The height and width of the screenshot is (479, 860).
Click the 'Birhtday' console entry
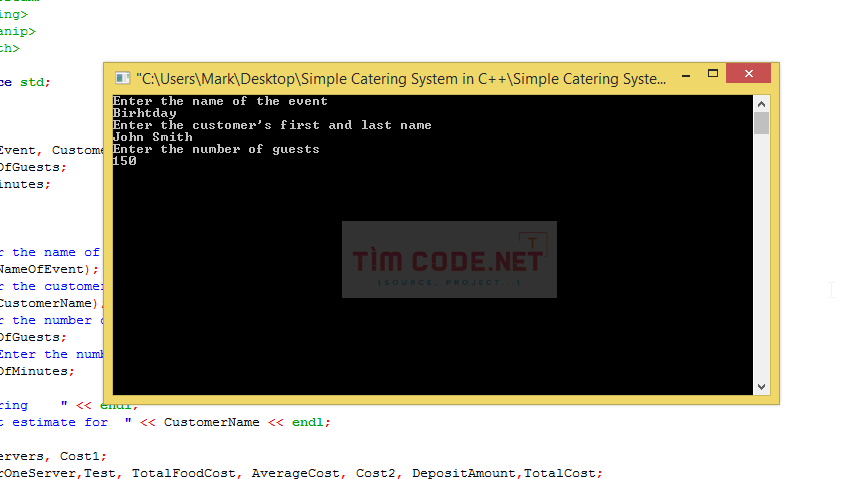coord(145,113)
